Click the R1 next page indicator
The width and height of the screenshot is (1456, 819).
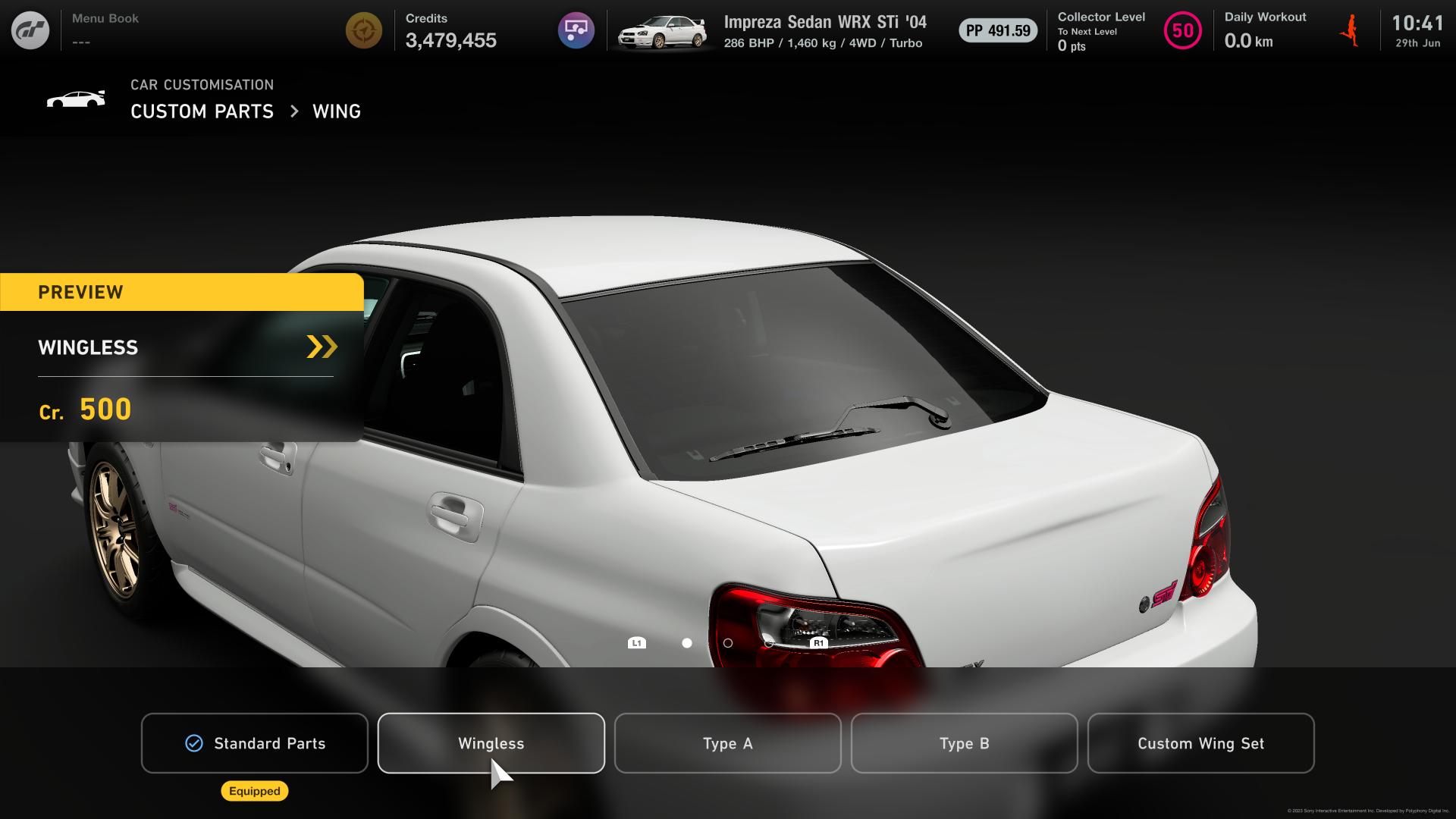[818, 643]
